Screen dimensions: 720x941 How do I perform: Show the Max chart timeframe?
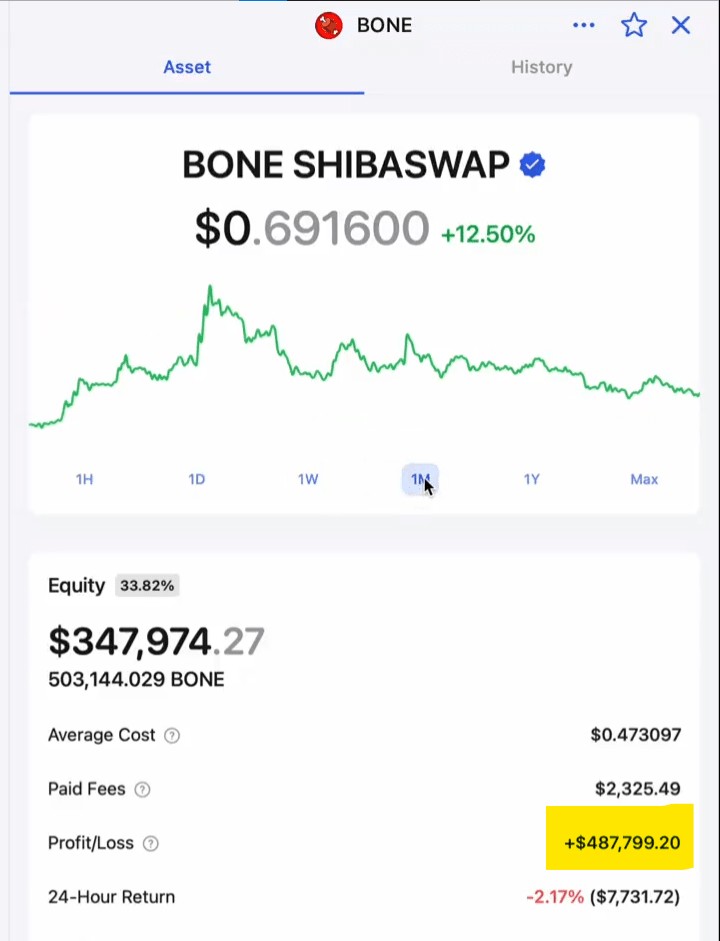click(x=644, y=480)
